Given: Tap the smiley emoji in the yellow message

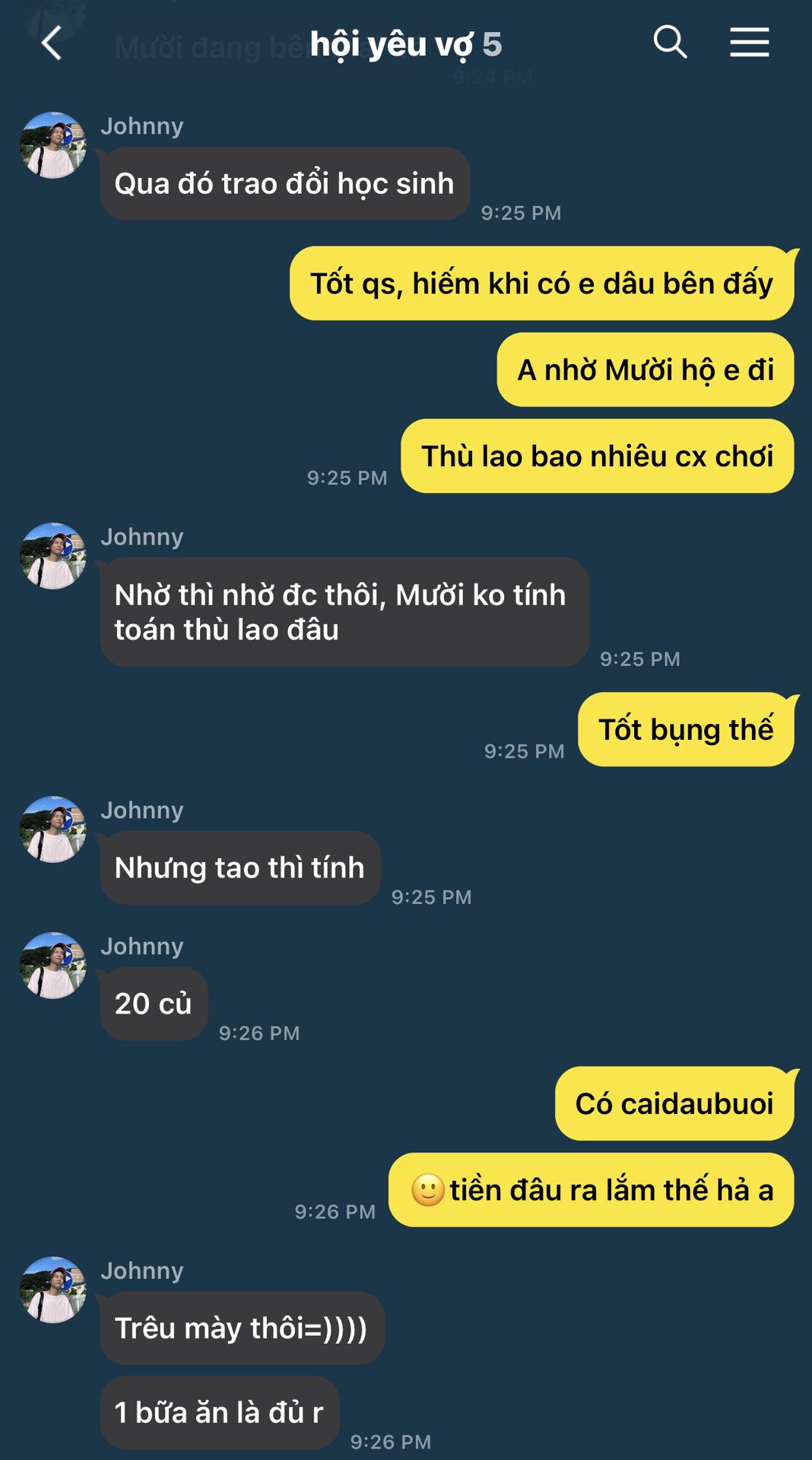Looking at the screenshot, I should click(427, 1189).
